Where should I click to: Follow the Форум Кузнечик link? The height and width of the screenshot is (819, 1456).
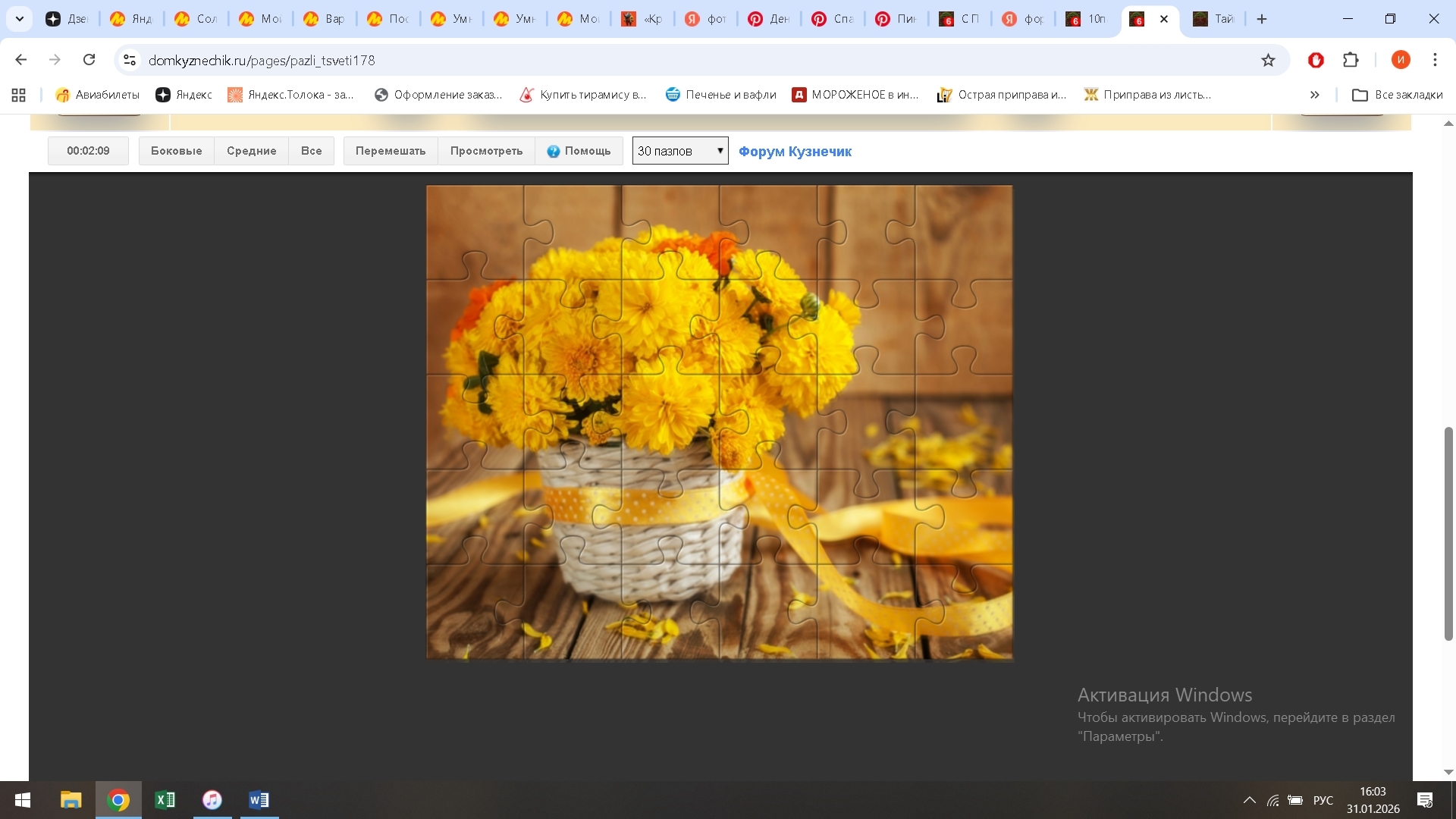tap(795, 152)
